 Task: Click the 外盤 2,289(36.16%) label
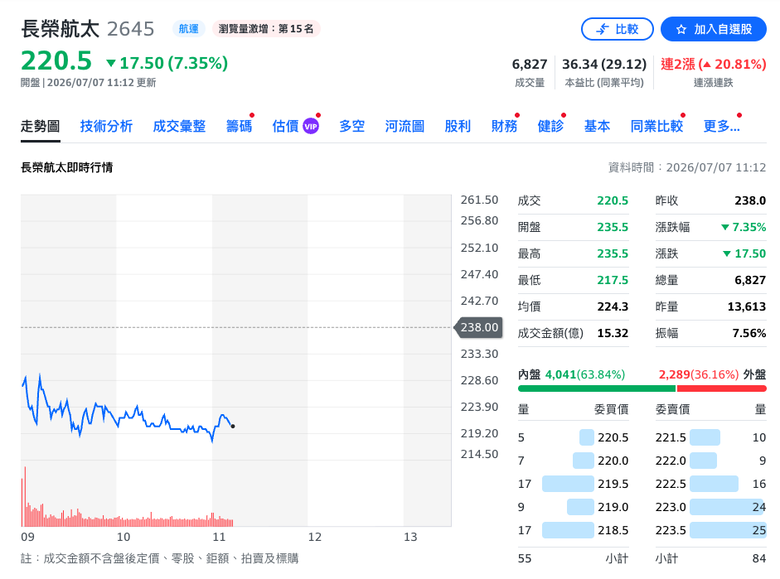(x=712, y=374)
